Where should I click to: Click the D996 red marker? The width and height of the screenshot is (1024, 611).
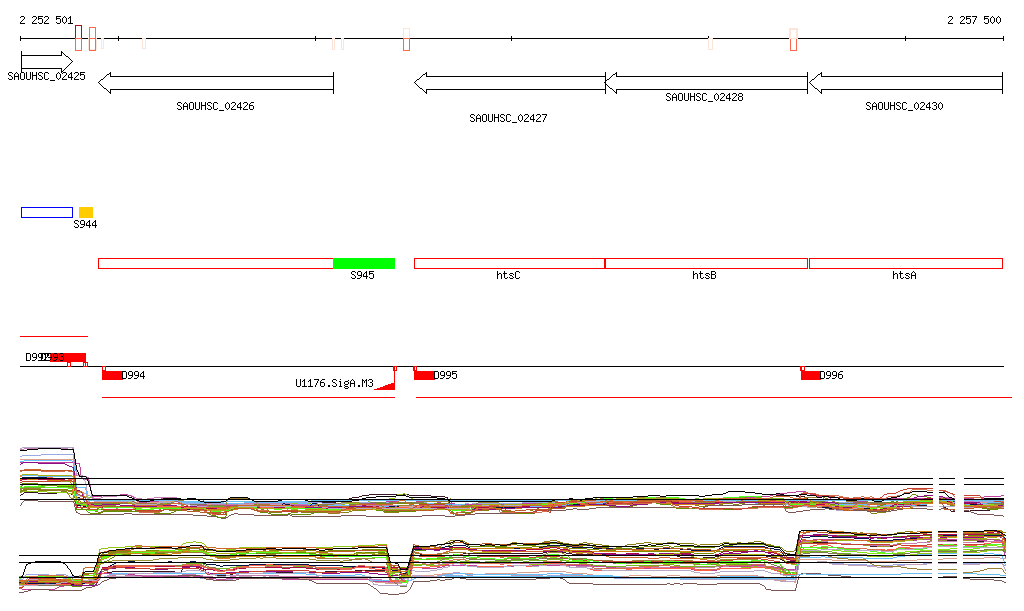pos(810,375)
